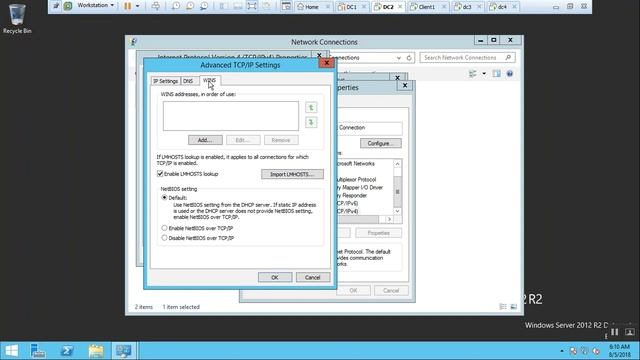Click the show preview pane icon
The image size is (640, 360).
(496, 74)
